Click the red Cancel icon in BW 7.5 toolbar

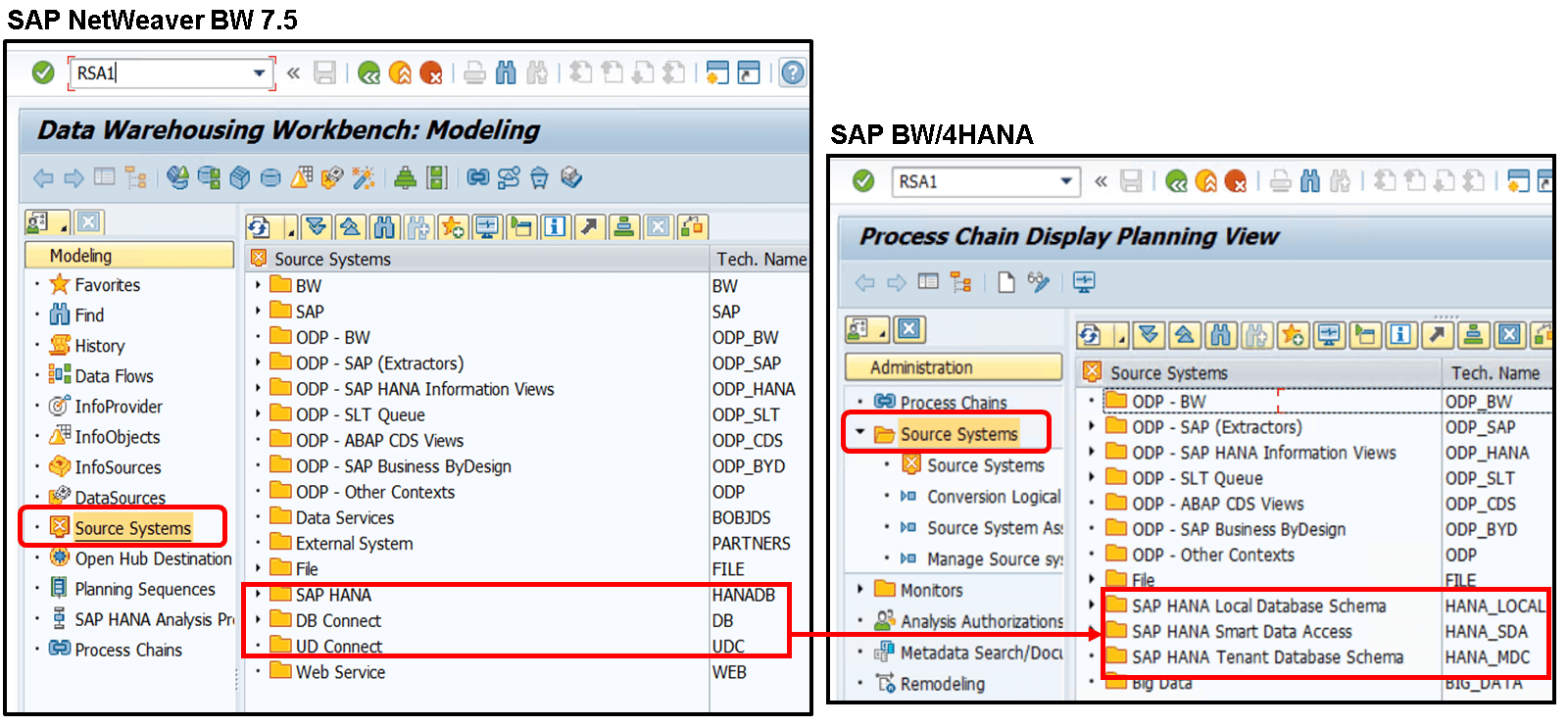[431, 73]
